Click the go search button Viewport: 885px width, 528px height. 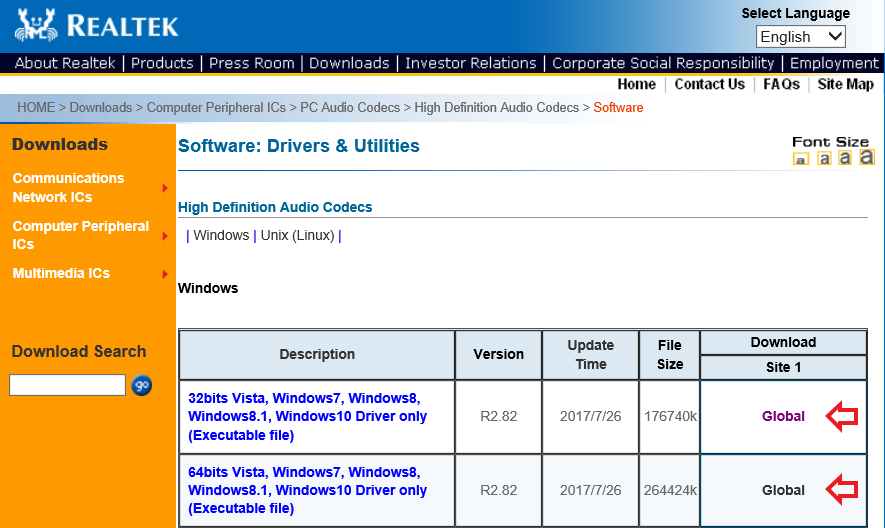[141, 385]
